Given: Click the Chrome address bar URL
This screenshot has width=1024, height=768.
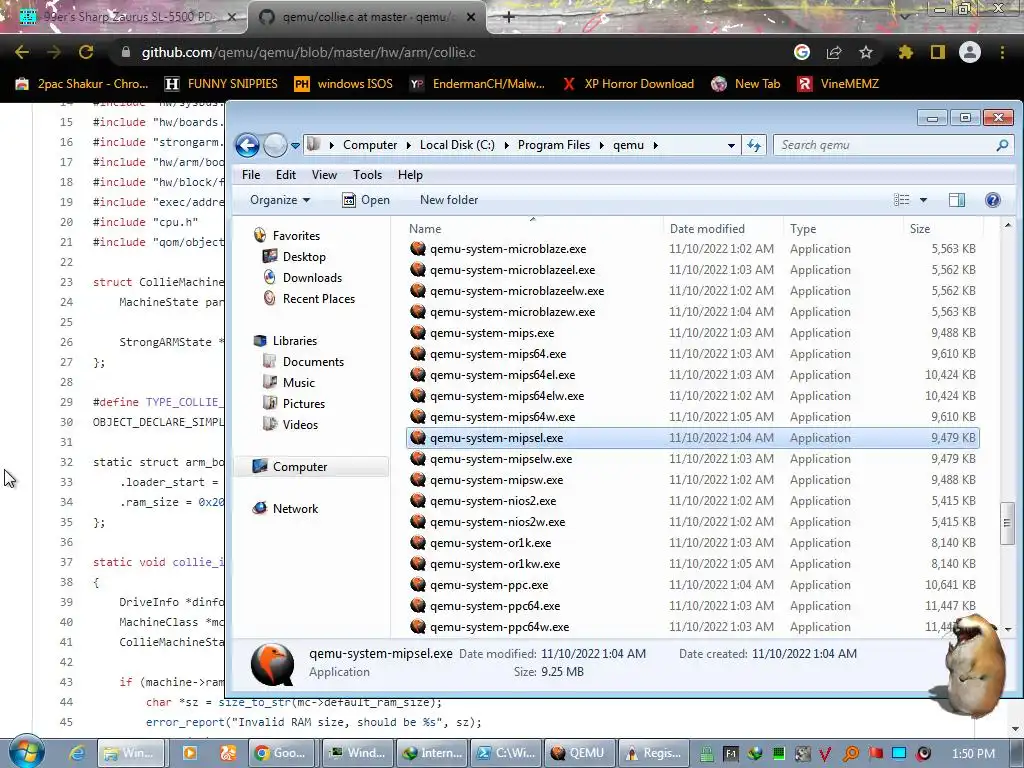Looking at the screenshot, I should click(x=308, y=52).
